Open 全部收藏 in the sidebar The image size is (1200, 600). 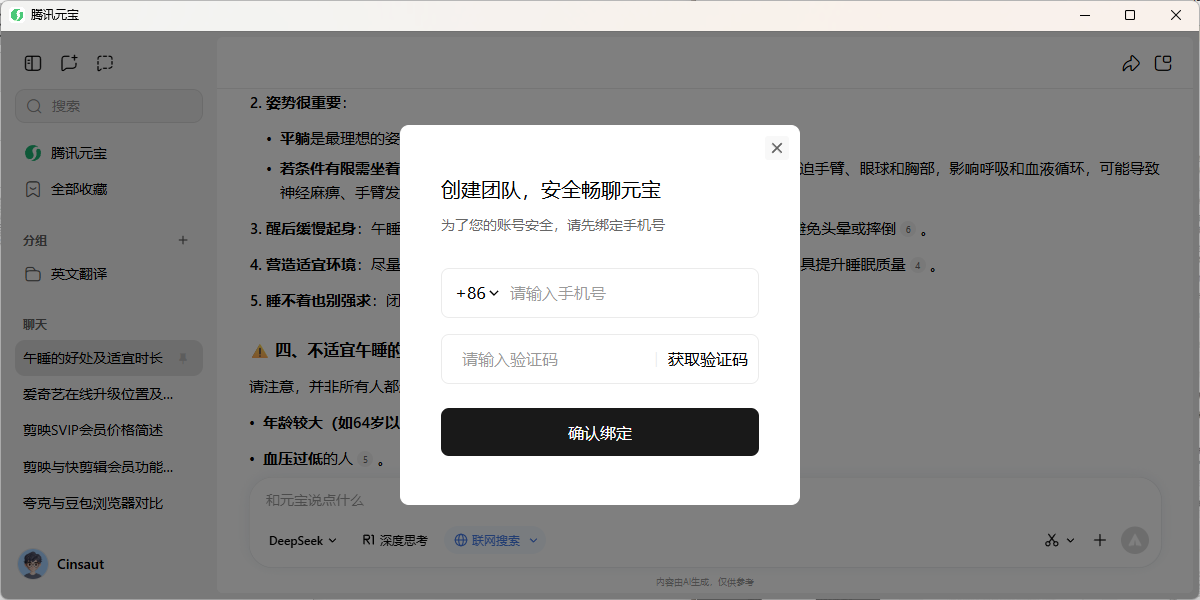[109, 189]
